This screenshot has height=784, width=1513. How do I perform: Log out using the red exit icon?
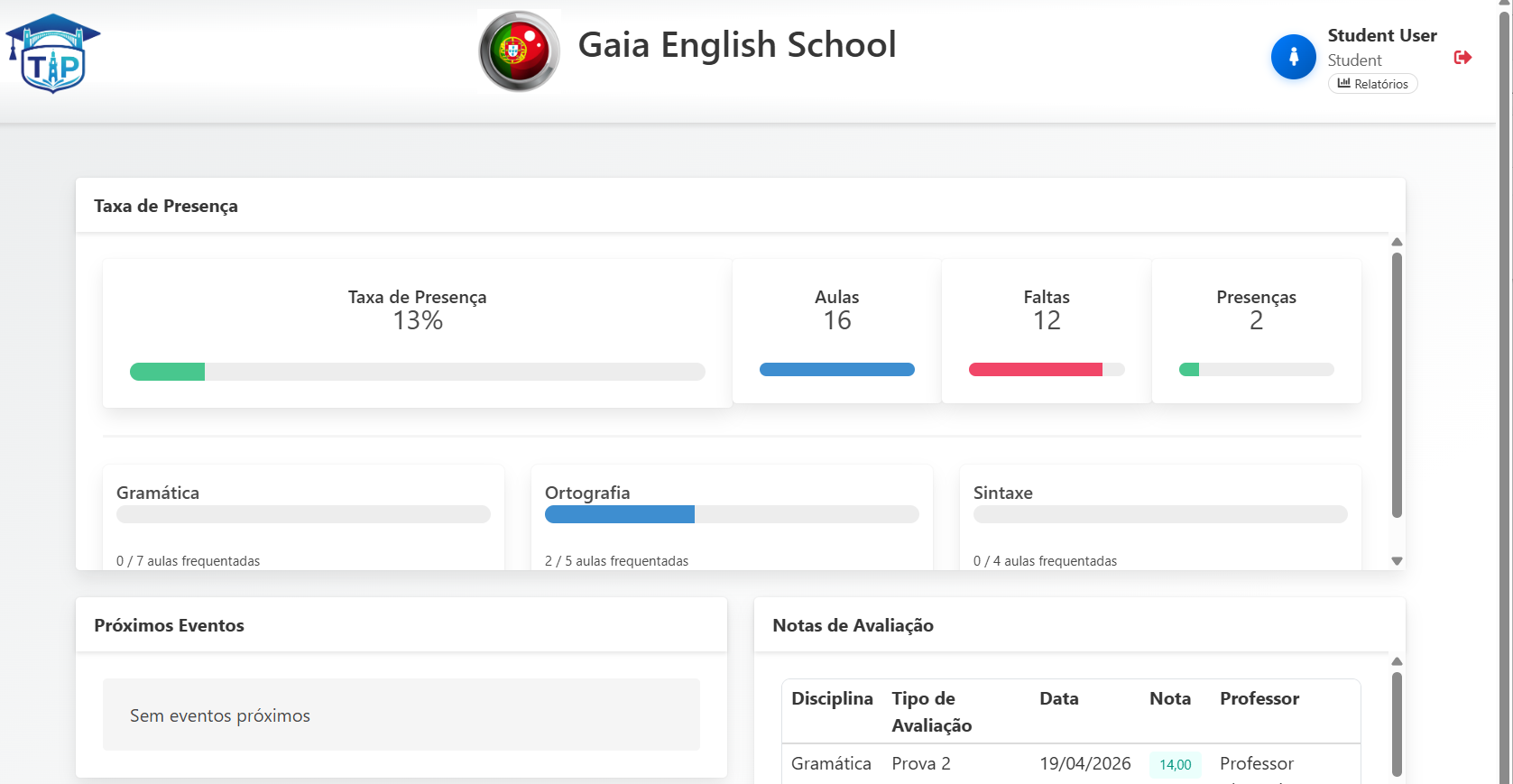[x=1463, y=57]
